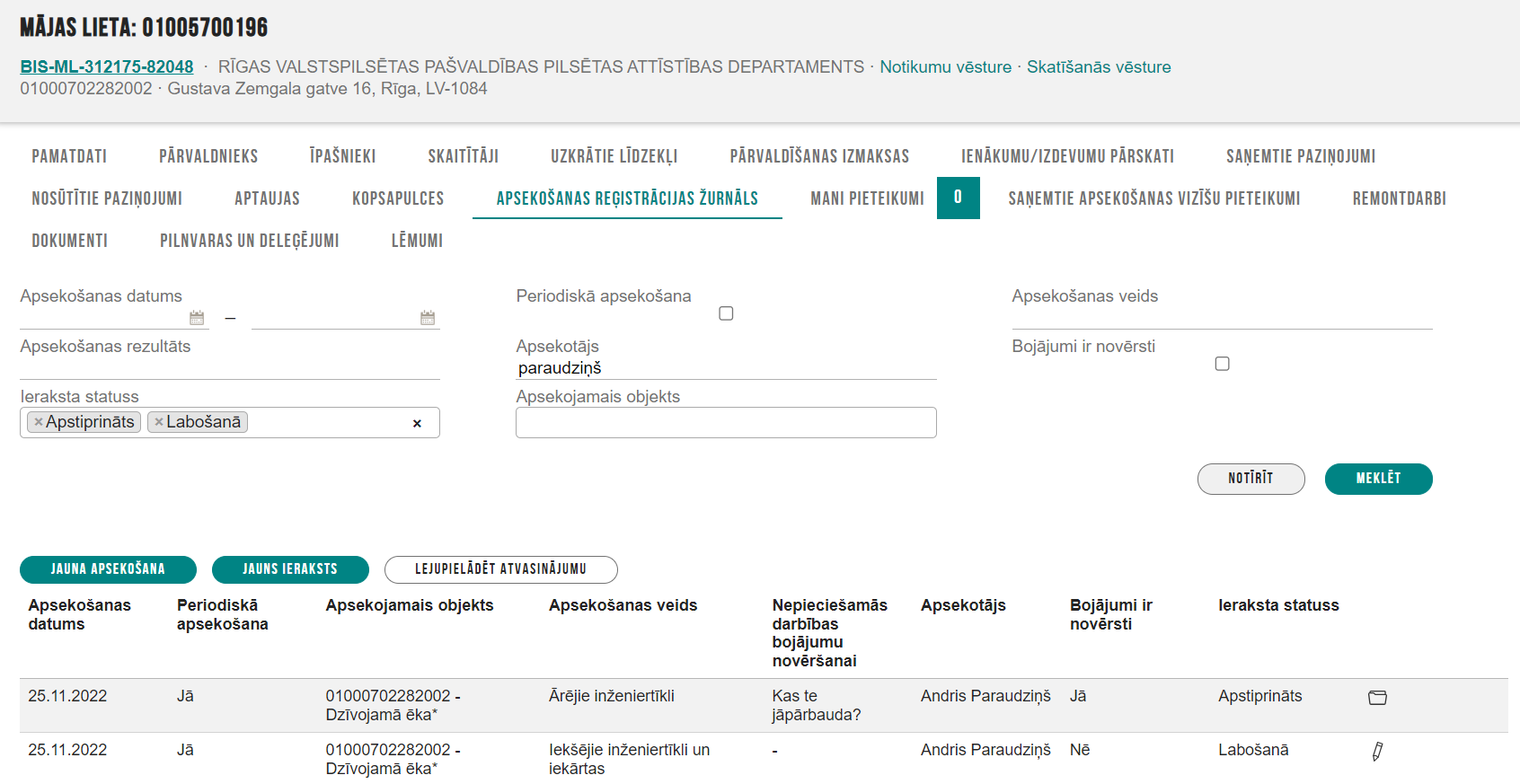The width and height of the screenshot is (1520, 784).
Task: Click the Notīrīt clear button
Action: (x=1250, y=479)
